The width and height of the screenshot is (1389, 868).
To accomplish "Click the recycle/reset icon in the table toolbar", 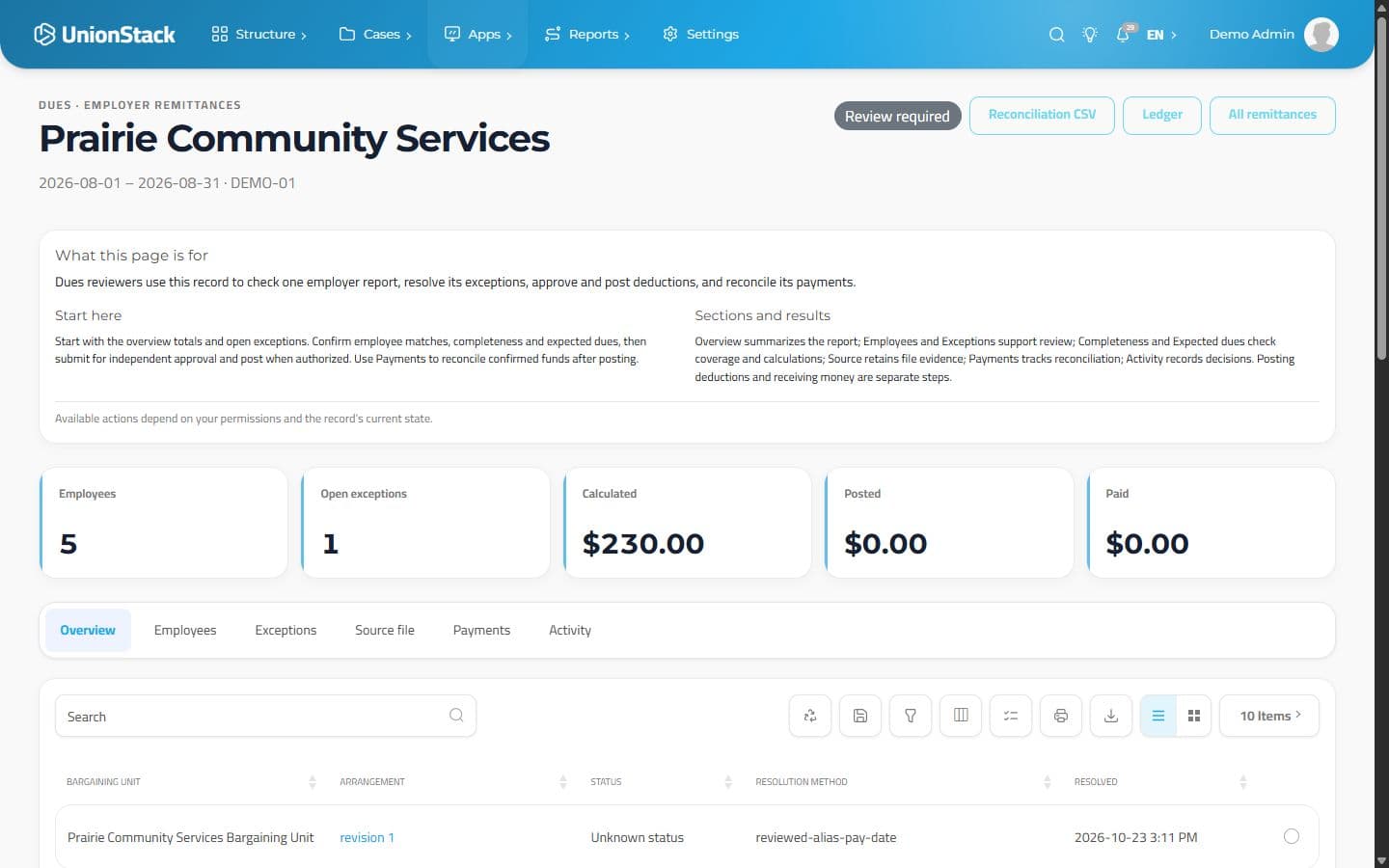I will 810,716.
